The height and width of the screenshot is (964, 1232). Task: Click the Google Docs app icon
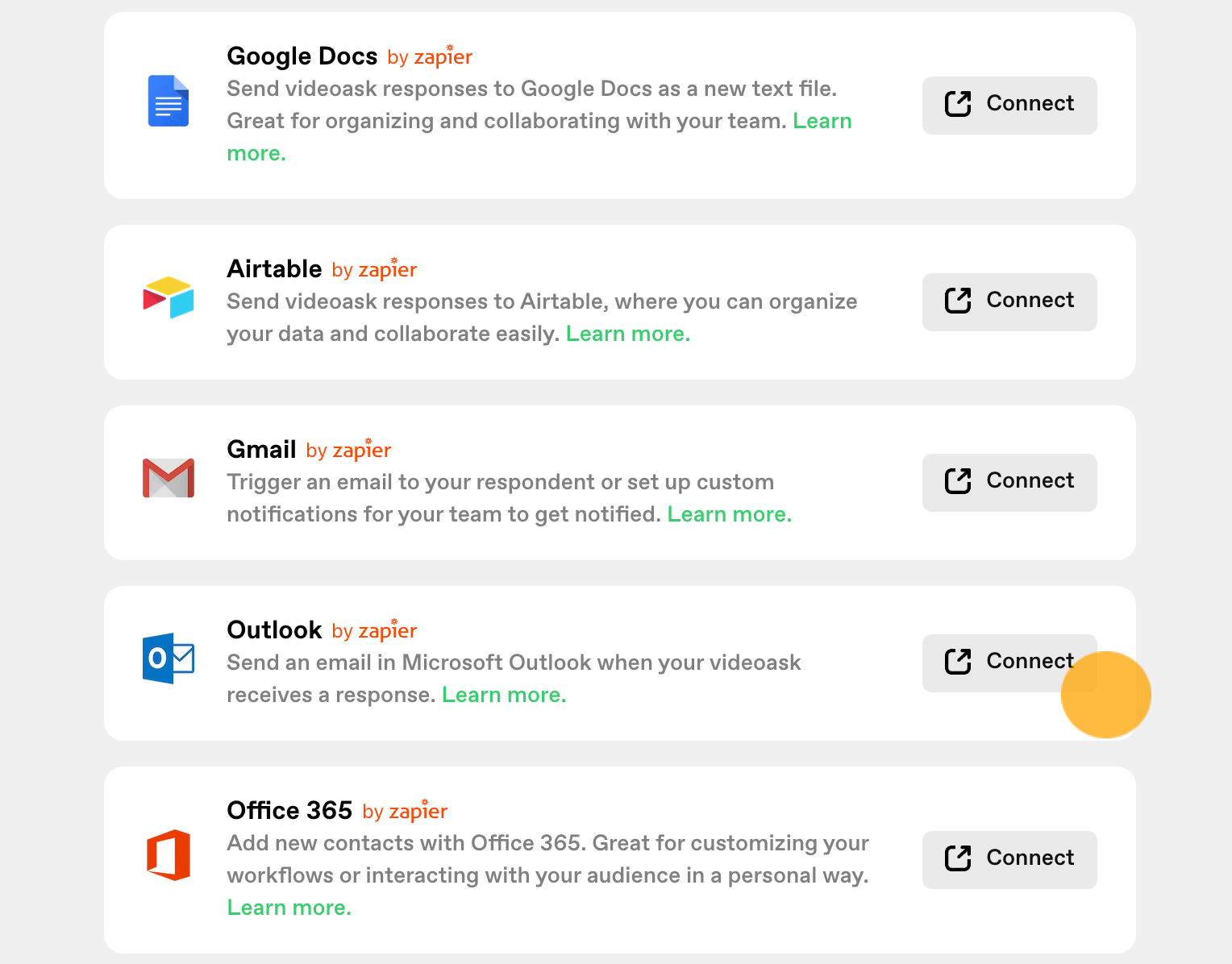click(169, 101)
